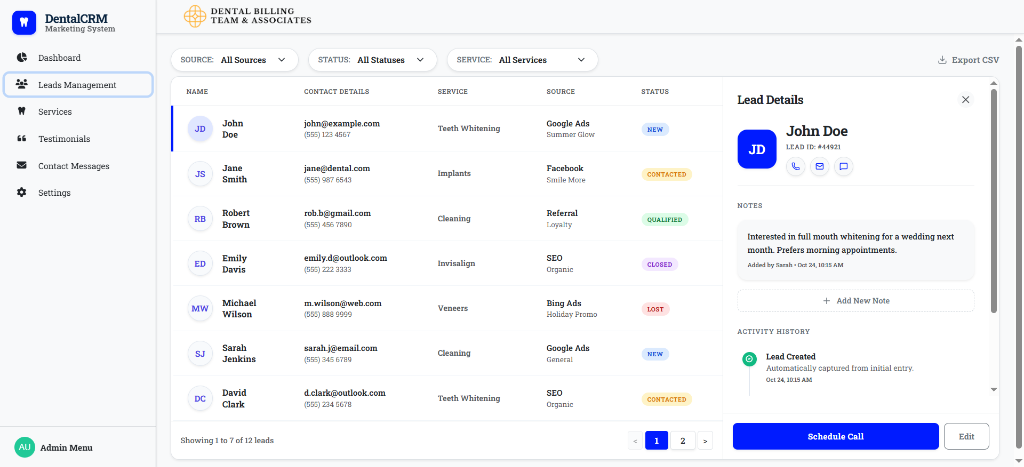Go to page 2 of leads

pos(682,441)
